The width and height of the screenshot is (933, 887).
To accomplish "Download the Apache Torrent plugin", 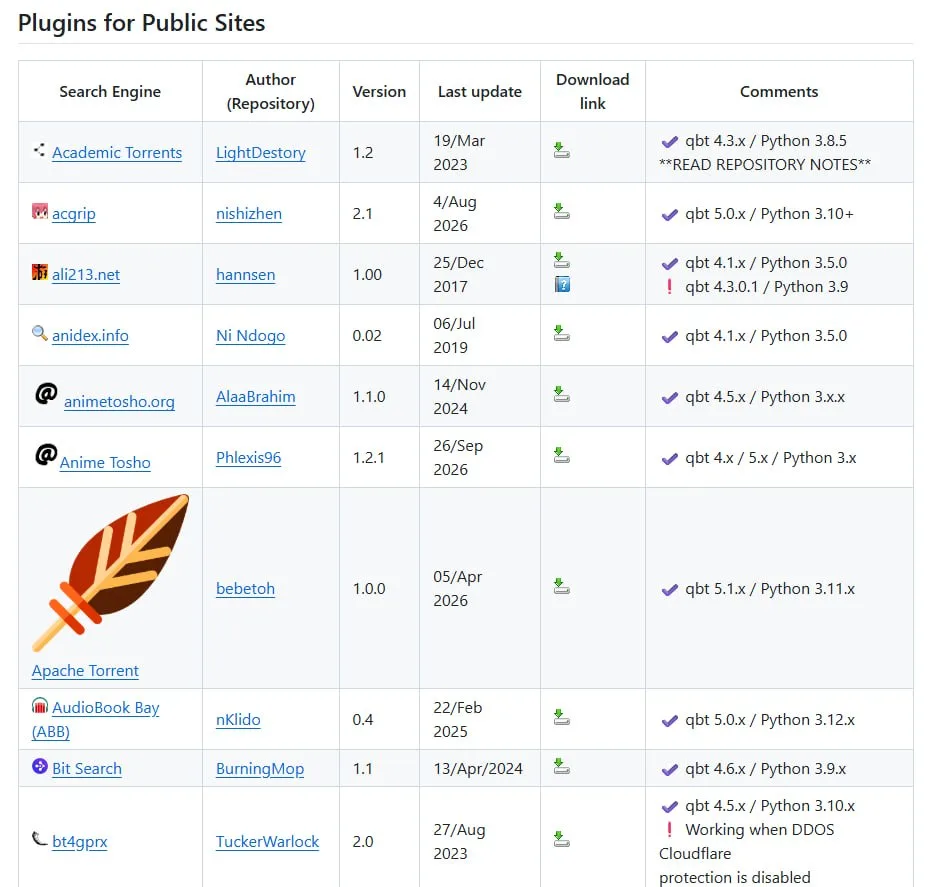I will 561,586.
